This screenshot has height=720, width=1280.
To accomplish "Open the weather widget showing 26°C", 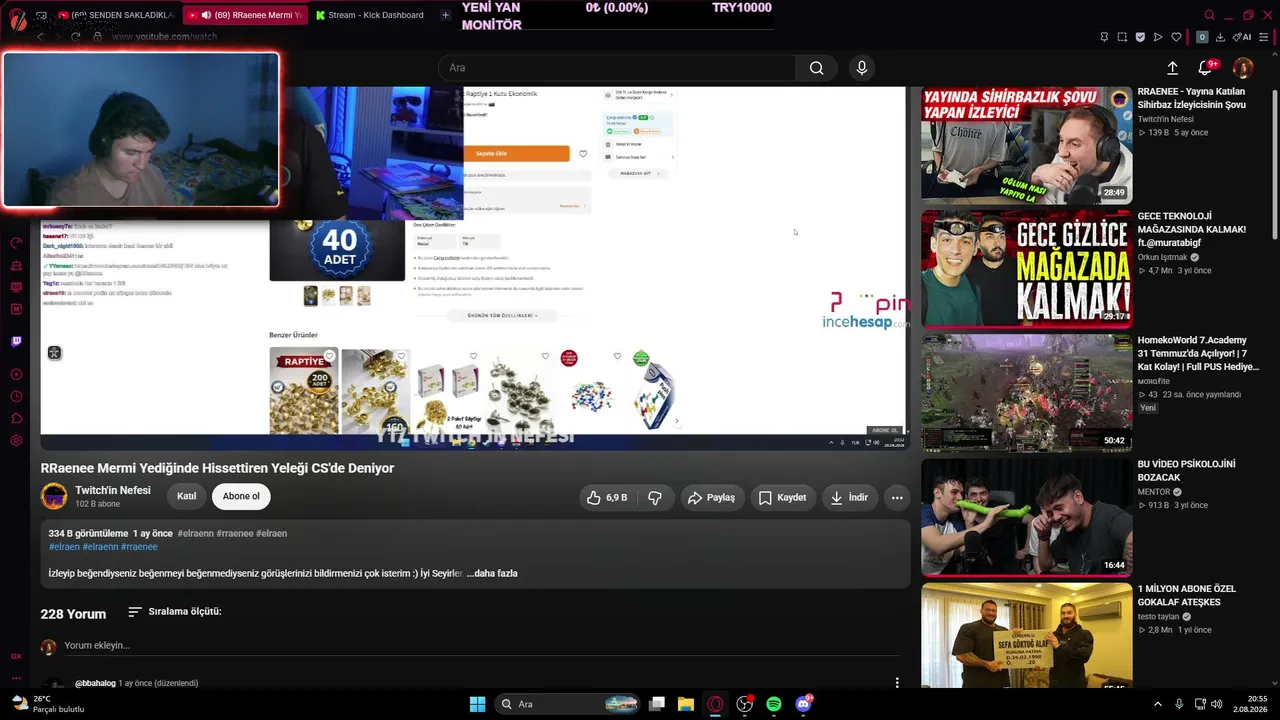I will [x=48, y=704].
